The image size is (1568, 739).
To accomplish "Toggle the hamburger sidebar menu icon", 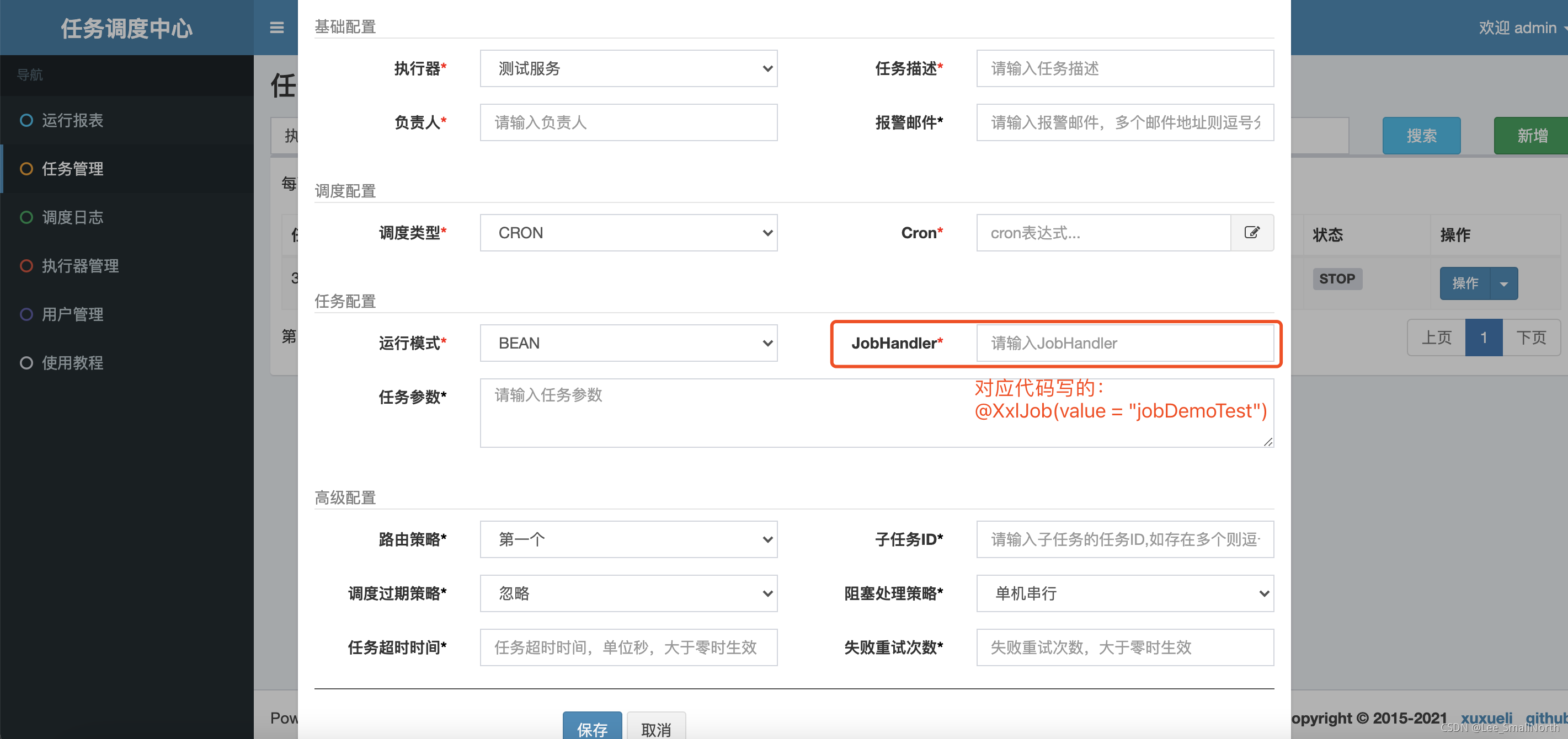I will click(277, 28).
